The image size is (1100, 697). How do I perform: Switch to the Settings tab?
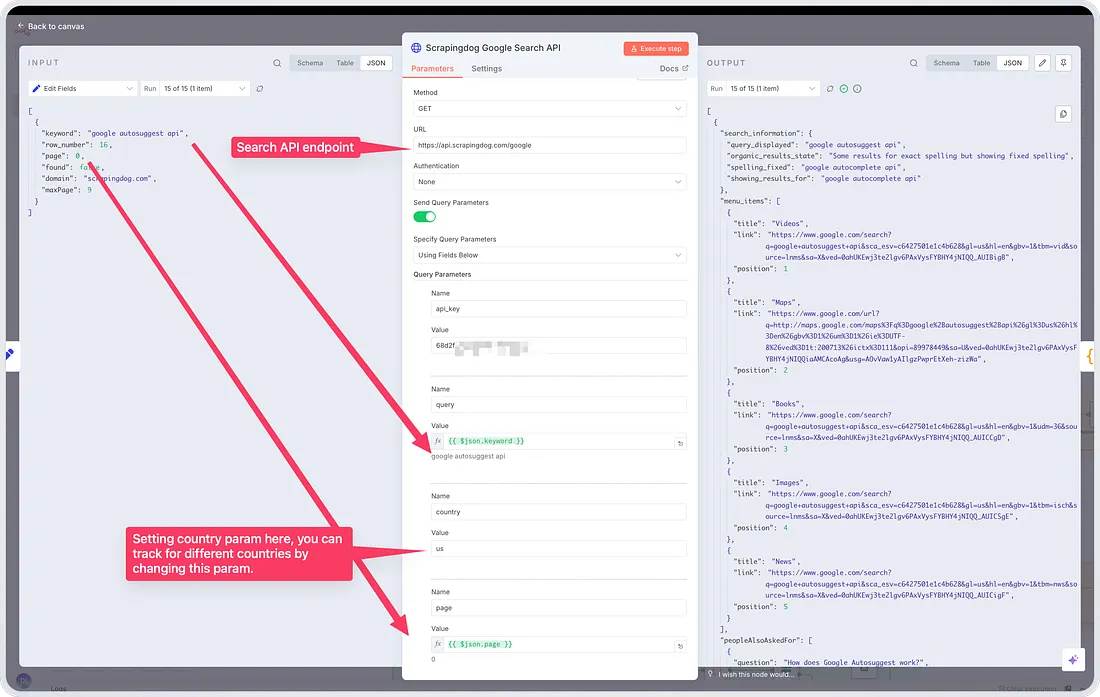coord(487,69)
